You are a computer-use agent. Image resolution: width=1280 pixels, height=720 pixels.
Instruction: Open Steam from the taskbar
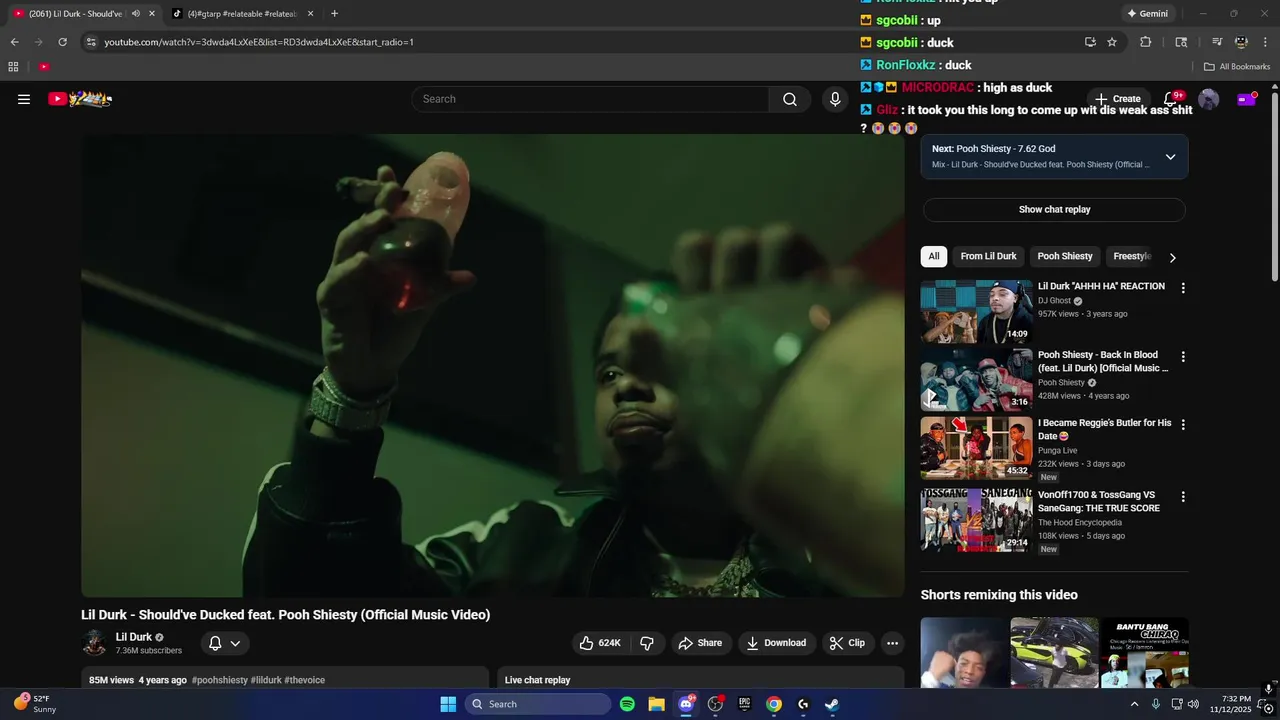(831, 704)
